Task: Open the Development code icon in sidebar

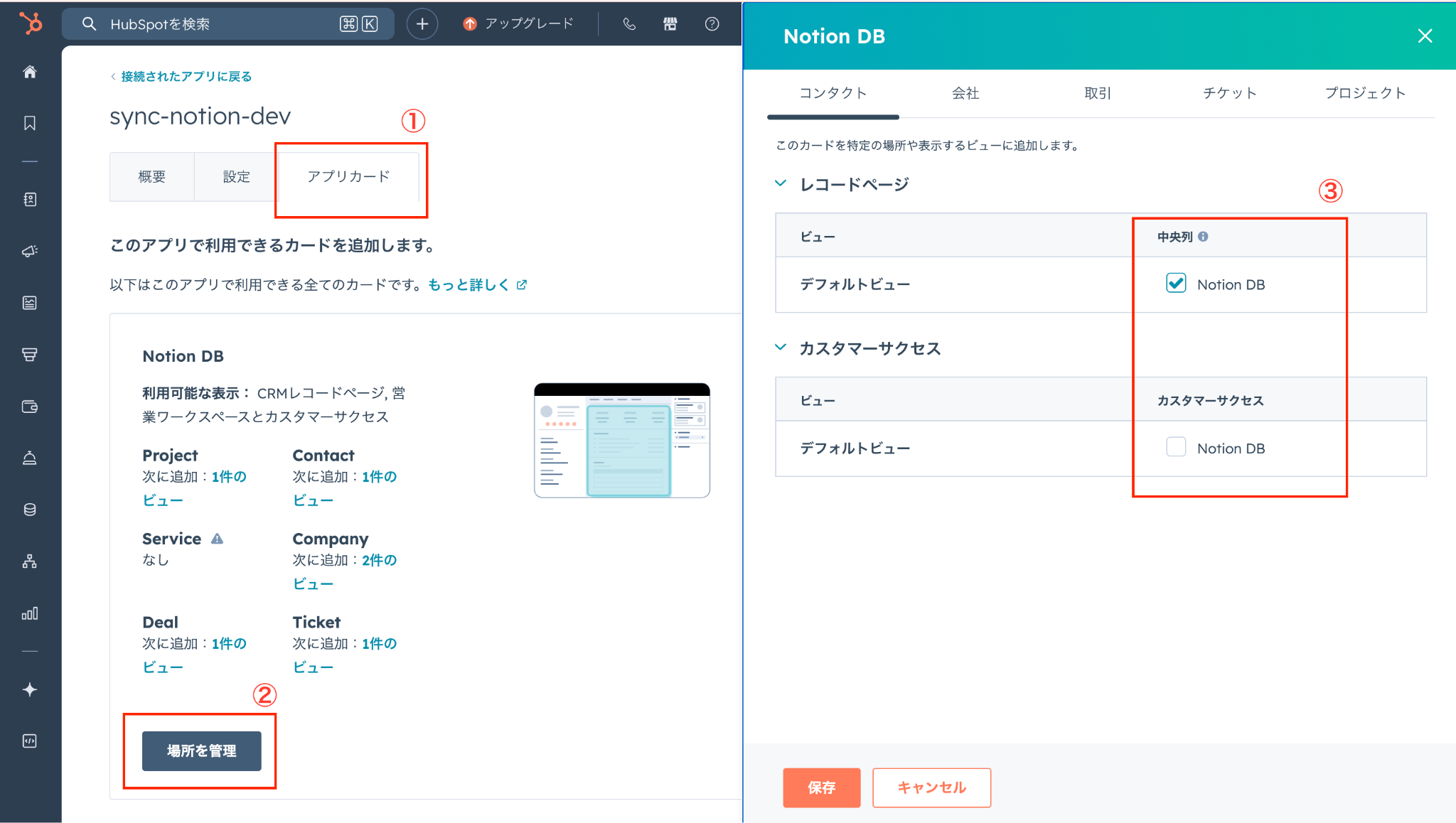Action: coord(30,741)
